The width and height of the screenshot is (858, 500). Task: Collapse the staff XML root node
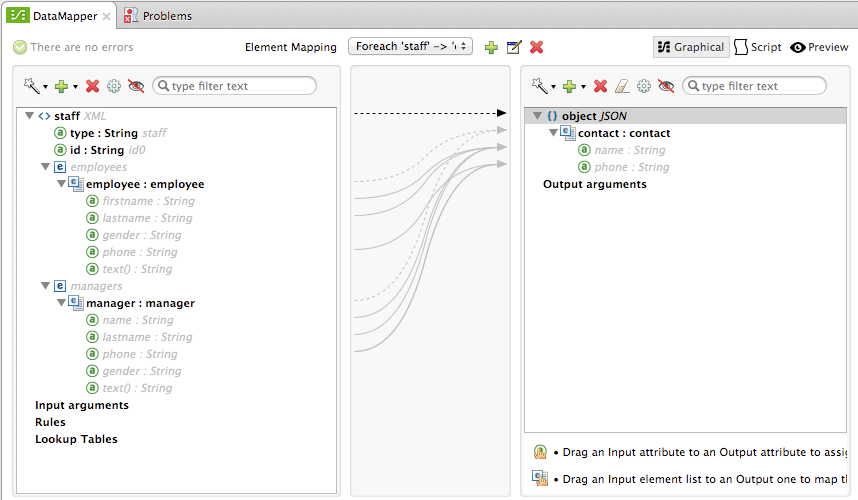click(x=29, y=116)
